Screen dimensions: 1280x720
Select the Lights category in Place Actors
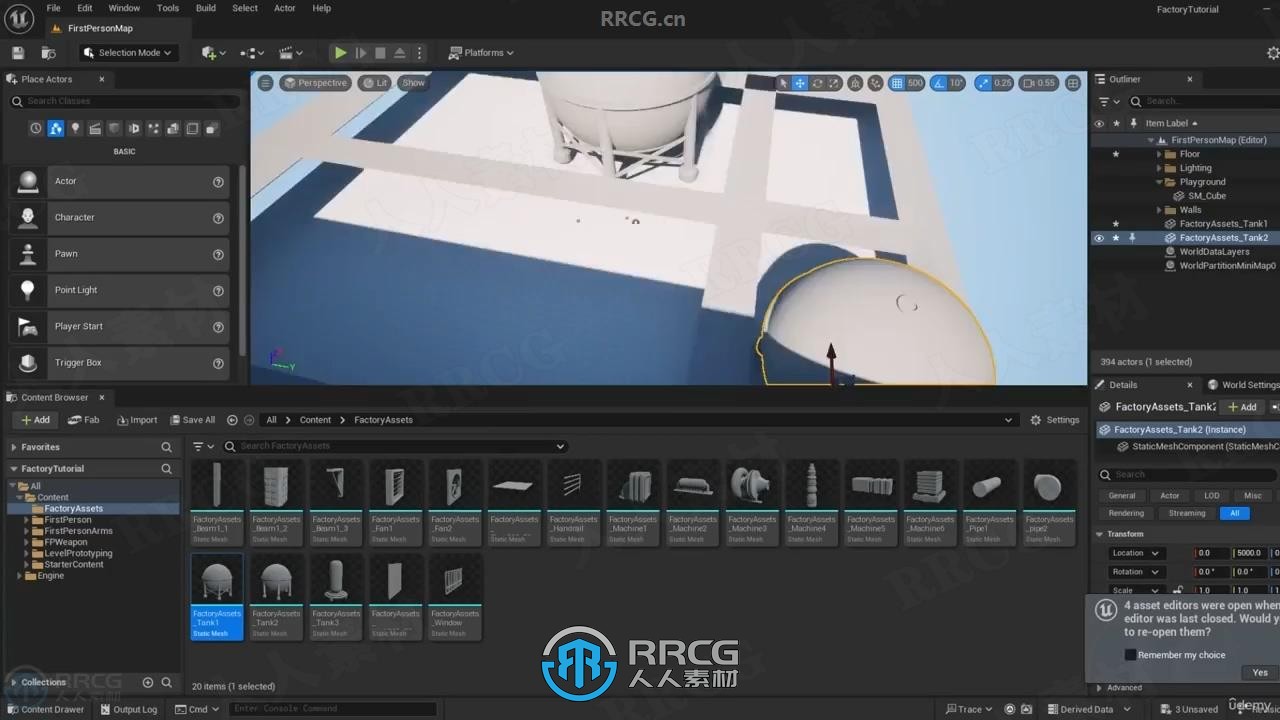coord(75,129)
